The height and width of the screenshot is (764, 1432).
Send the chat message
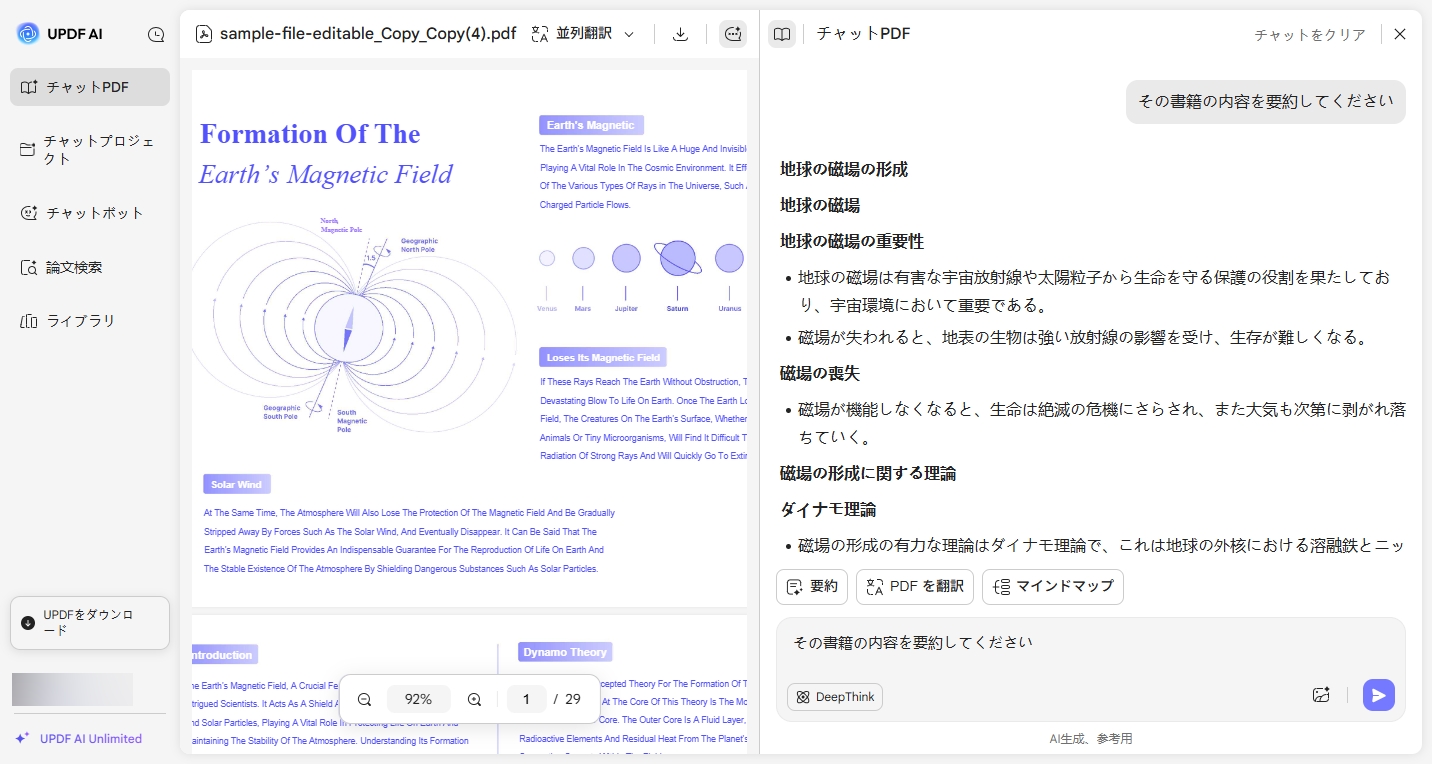point(1379,695)
